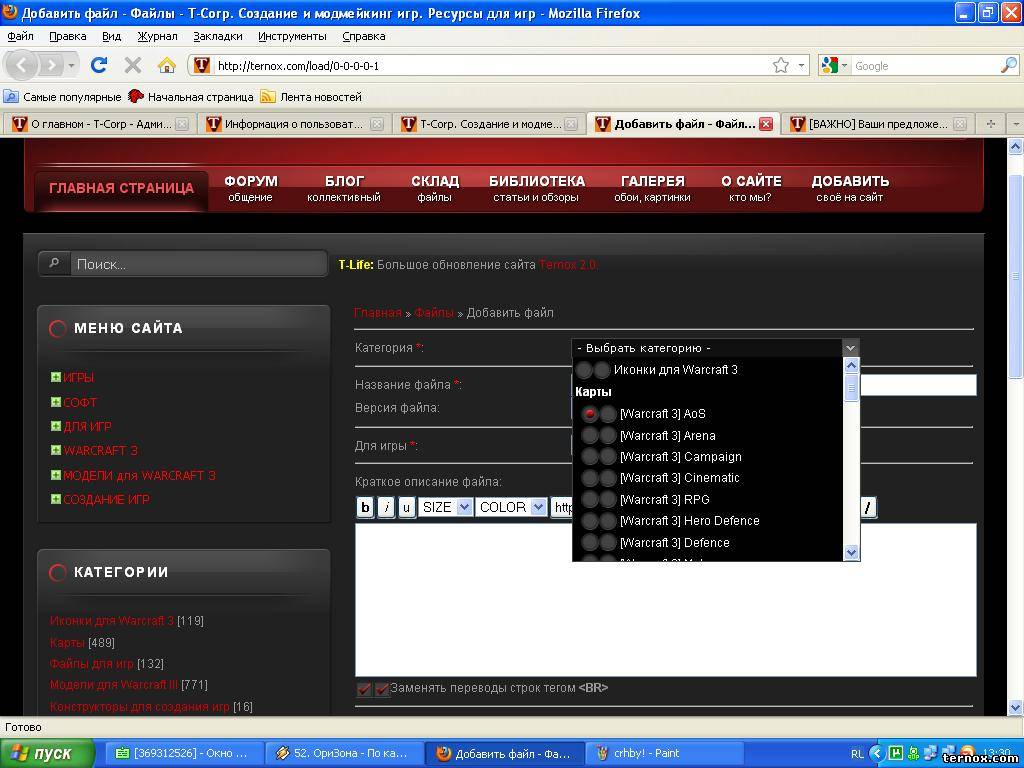Open the SIZE dropdown in the editor
Image resolution: width=1024 pixels, height=768 pixels.
(445, 507)
